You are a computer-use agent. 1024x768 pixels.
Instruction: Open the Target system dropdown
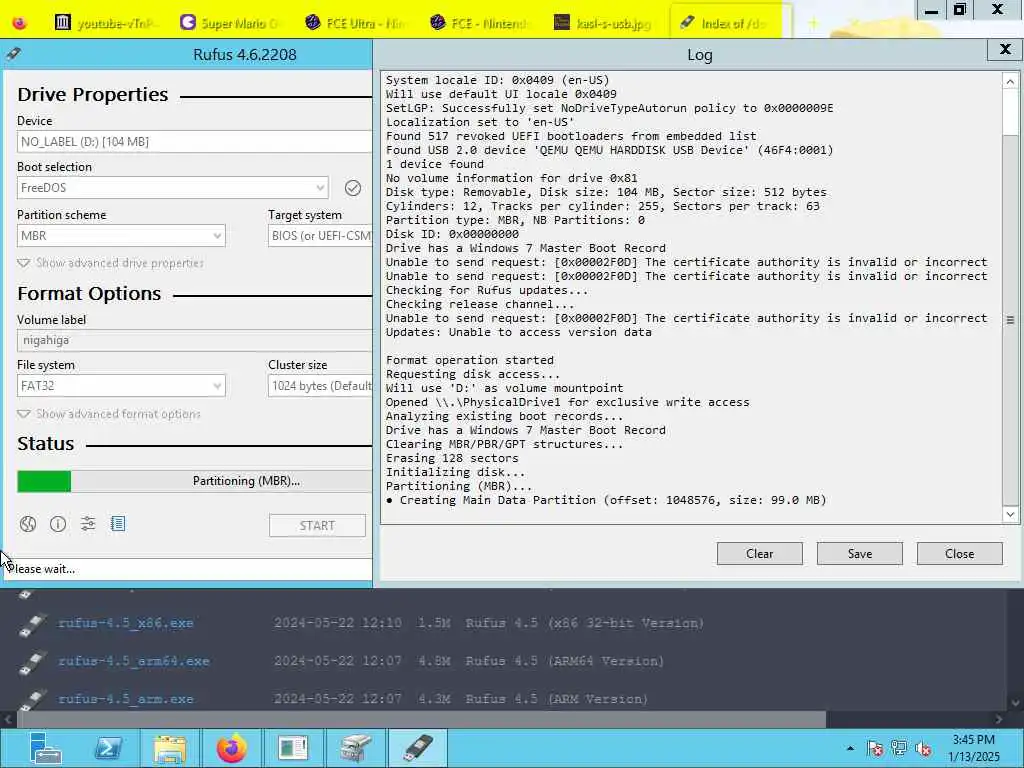point(320,236)
